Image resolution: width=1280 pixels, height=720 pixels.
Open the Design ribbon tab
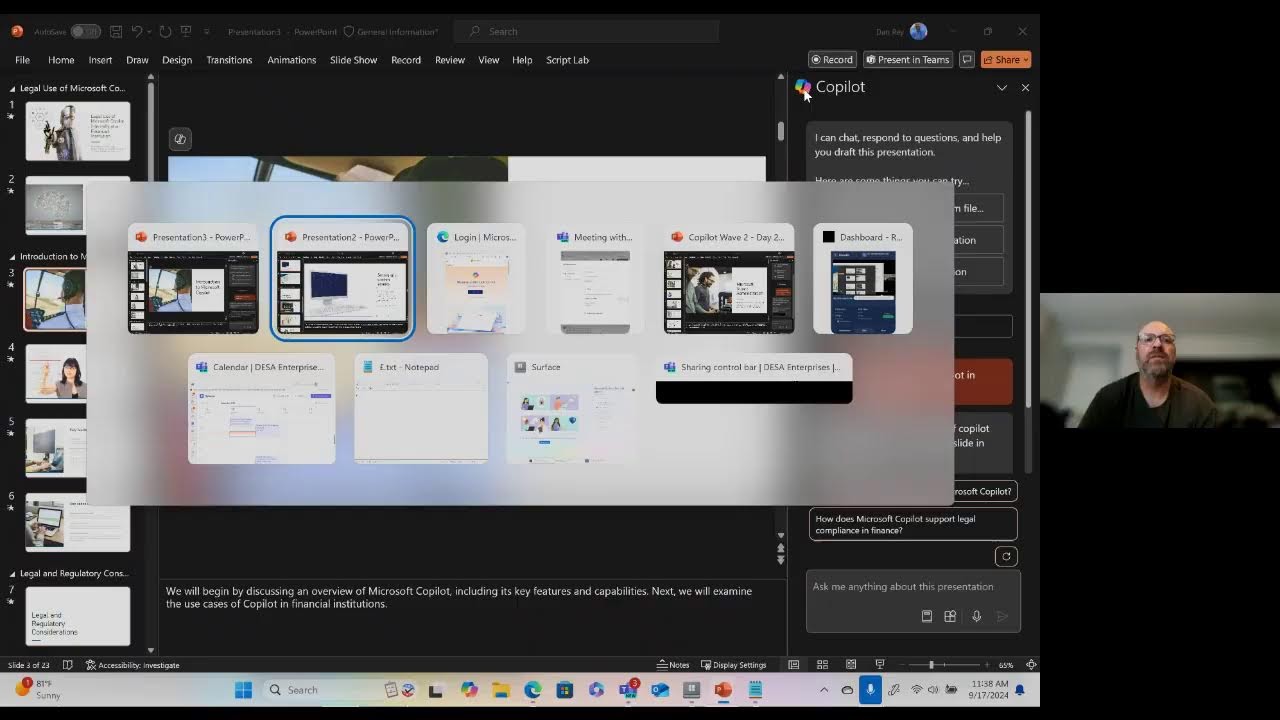click(x=177, y=60)
